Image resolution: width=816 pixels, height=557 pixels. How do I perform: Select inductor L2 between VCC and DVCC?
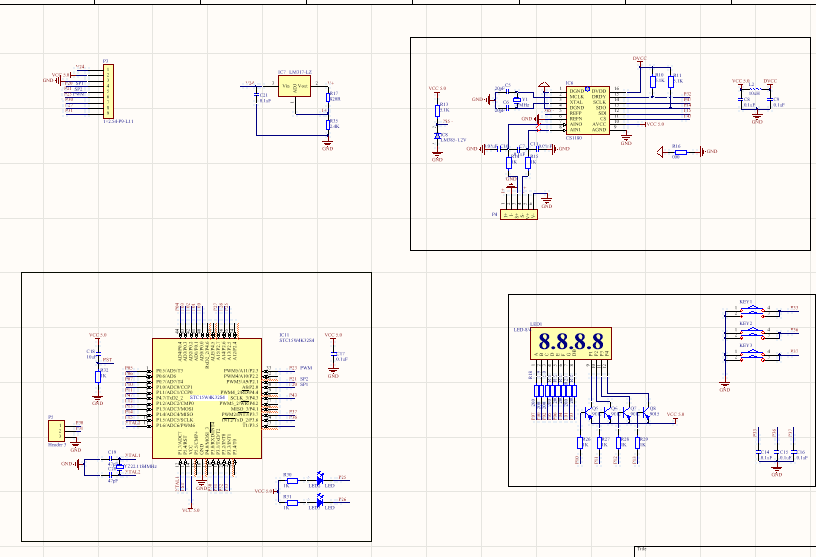pyautogui.click(x=754, y=90)
